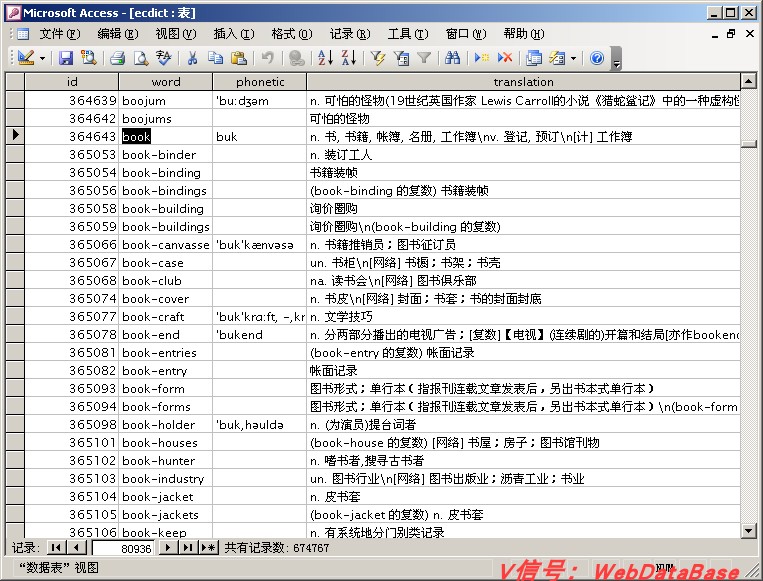The width and height of the screenshot is (763, 581).
Task: Click the File Search toolbar icon
Action: 89,58
